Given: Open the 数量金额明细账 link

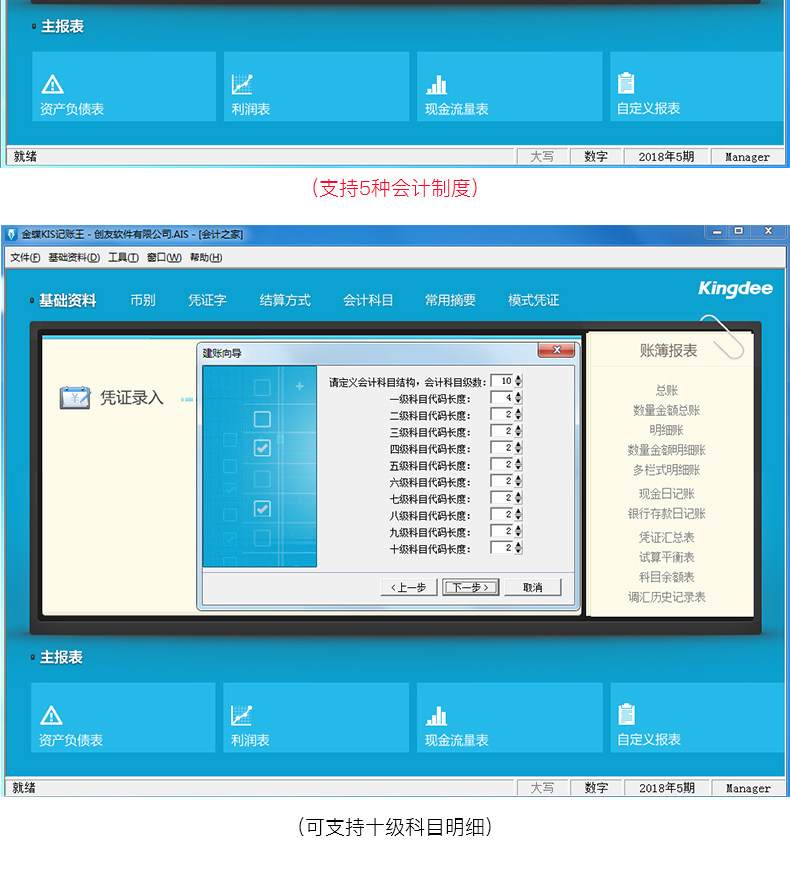Looking at the screenshot, I should click(667, 450).
